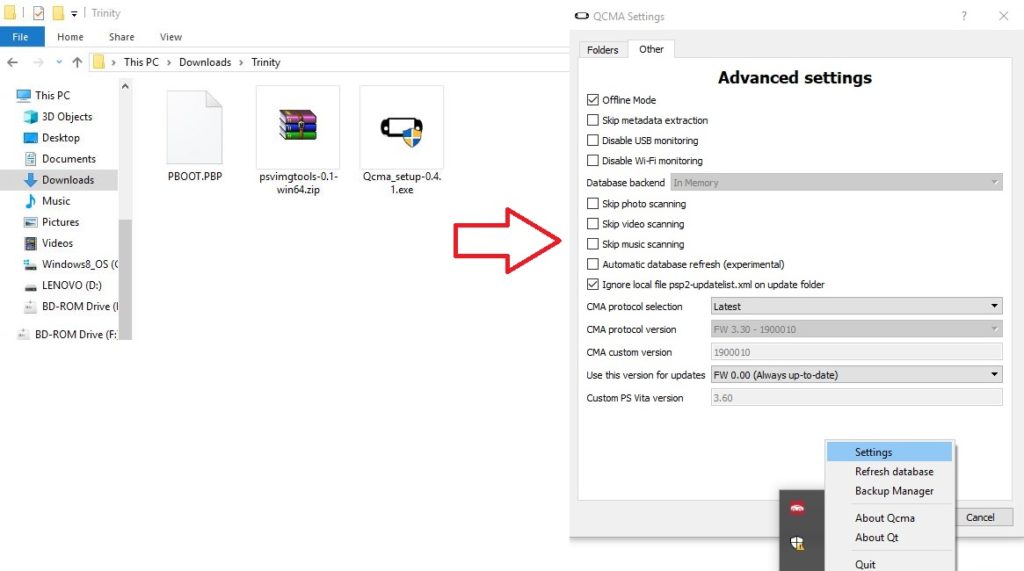Viewport: 1024px width, 571px height.
Task: Select the Other tab in QCMA Settings
Action: 651,49
